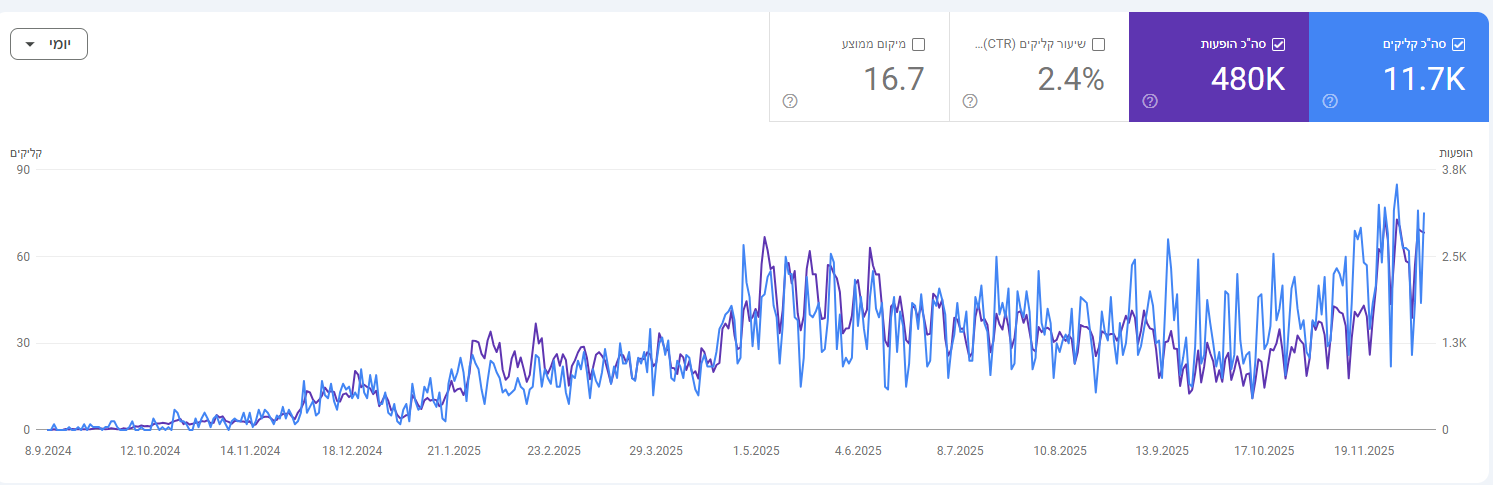1493x485 pixels.
Task: Click help icon on total impressions card
Action: (1149, 101)
